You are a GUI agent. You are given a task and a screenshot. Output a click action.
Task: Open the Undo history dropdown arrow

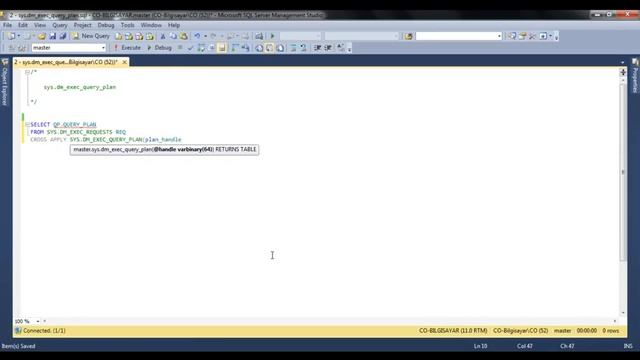click(205, 36)
